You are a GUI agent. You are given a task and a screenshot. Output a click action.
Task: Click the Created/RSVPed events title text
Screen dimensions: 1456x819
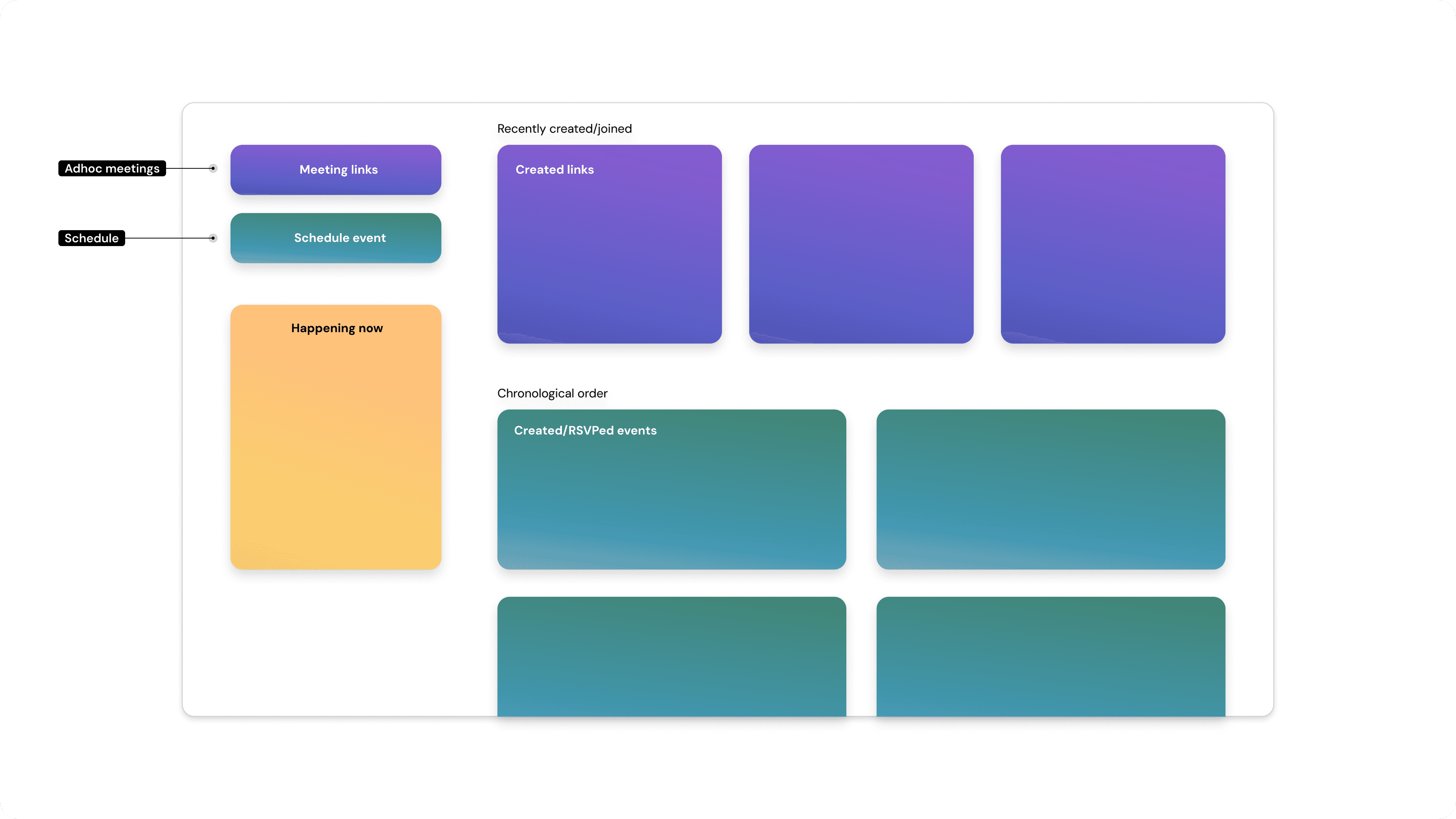coord(585,431)
